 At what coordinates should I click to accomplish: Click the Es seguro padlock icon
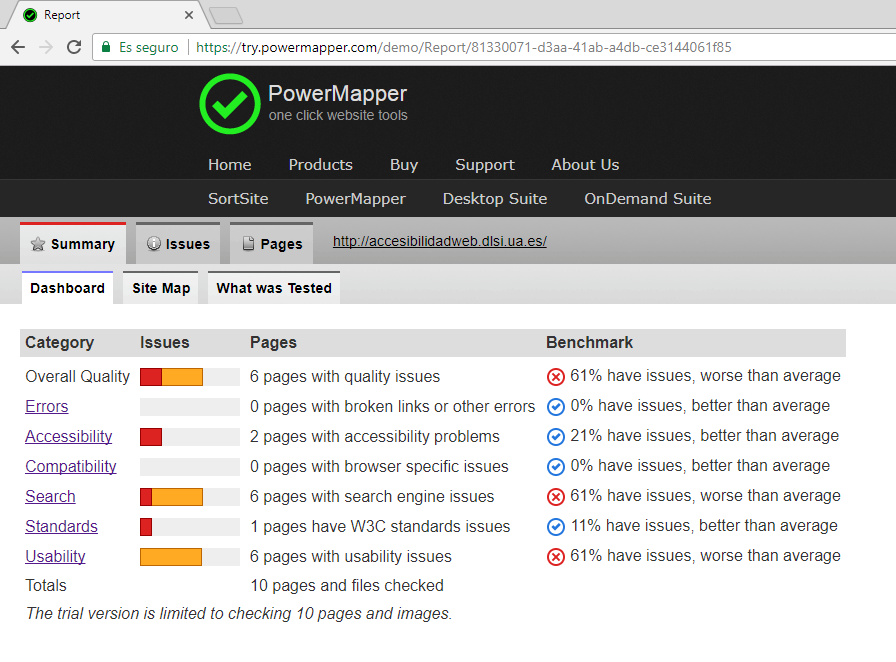pos(104,46)
